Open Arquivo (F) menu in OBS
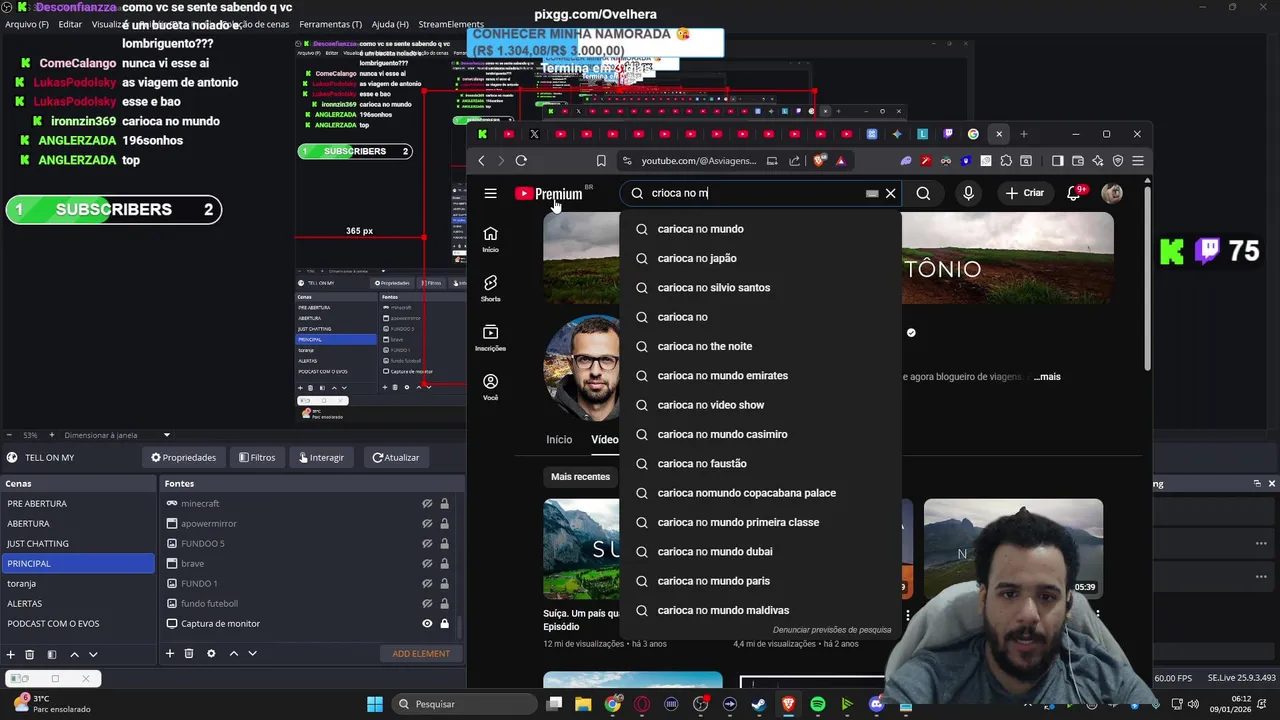 27,24
